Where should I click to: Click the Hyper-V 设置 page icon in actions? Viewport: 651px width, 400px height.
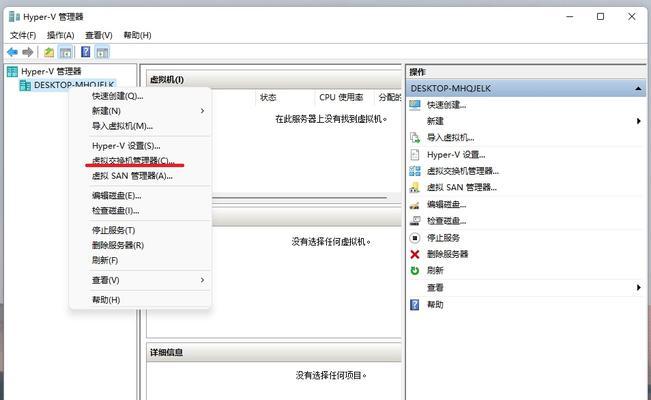coord(415,155)
